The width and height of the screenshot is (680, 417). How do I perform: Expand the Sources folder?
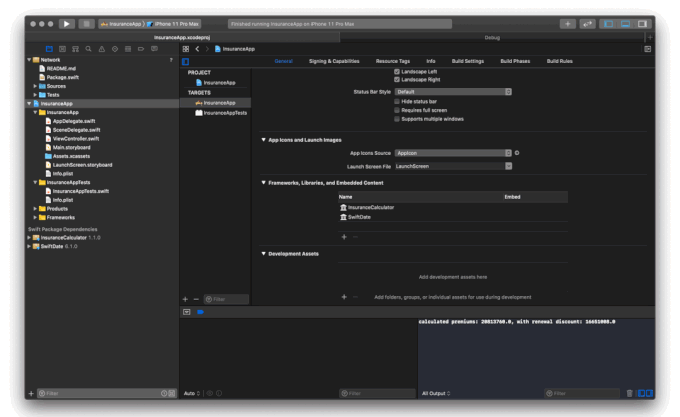(35, 86)
